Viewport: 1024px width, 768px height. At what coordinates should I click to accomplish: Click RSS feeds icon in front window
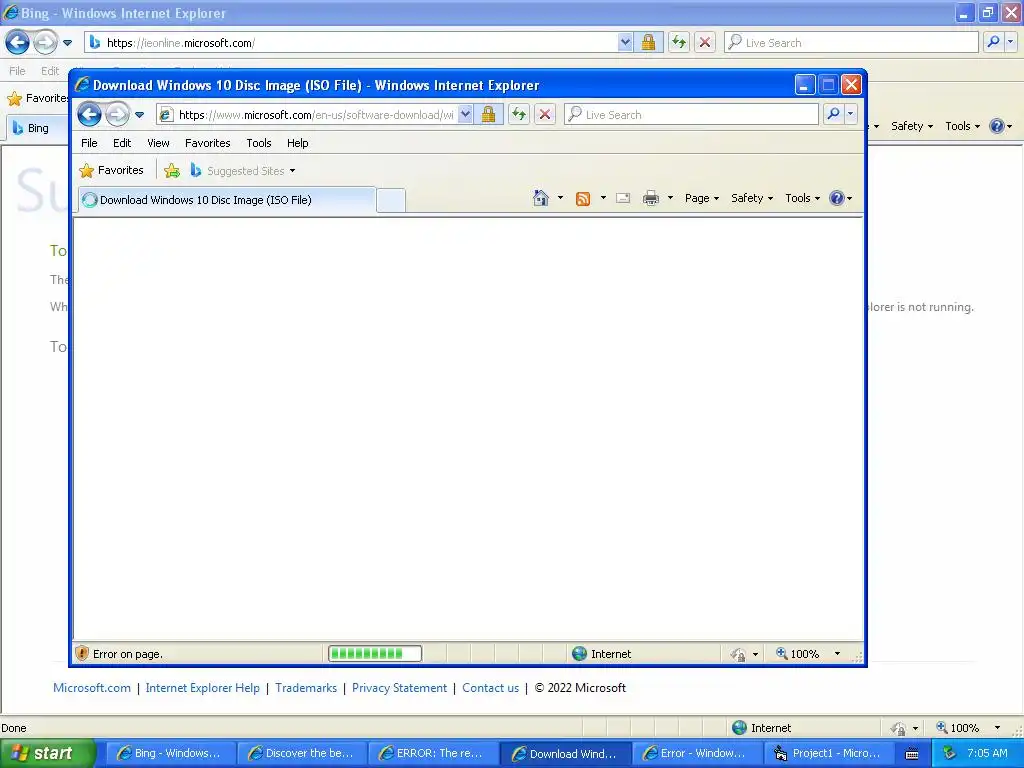coord(583,199)
